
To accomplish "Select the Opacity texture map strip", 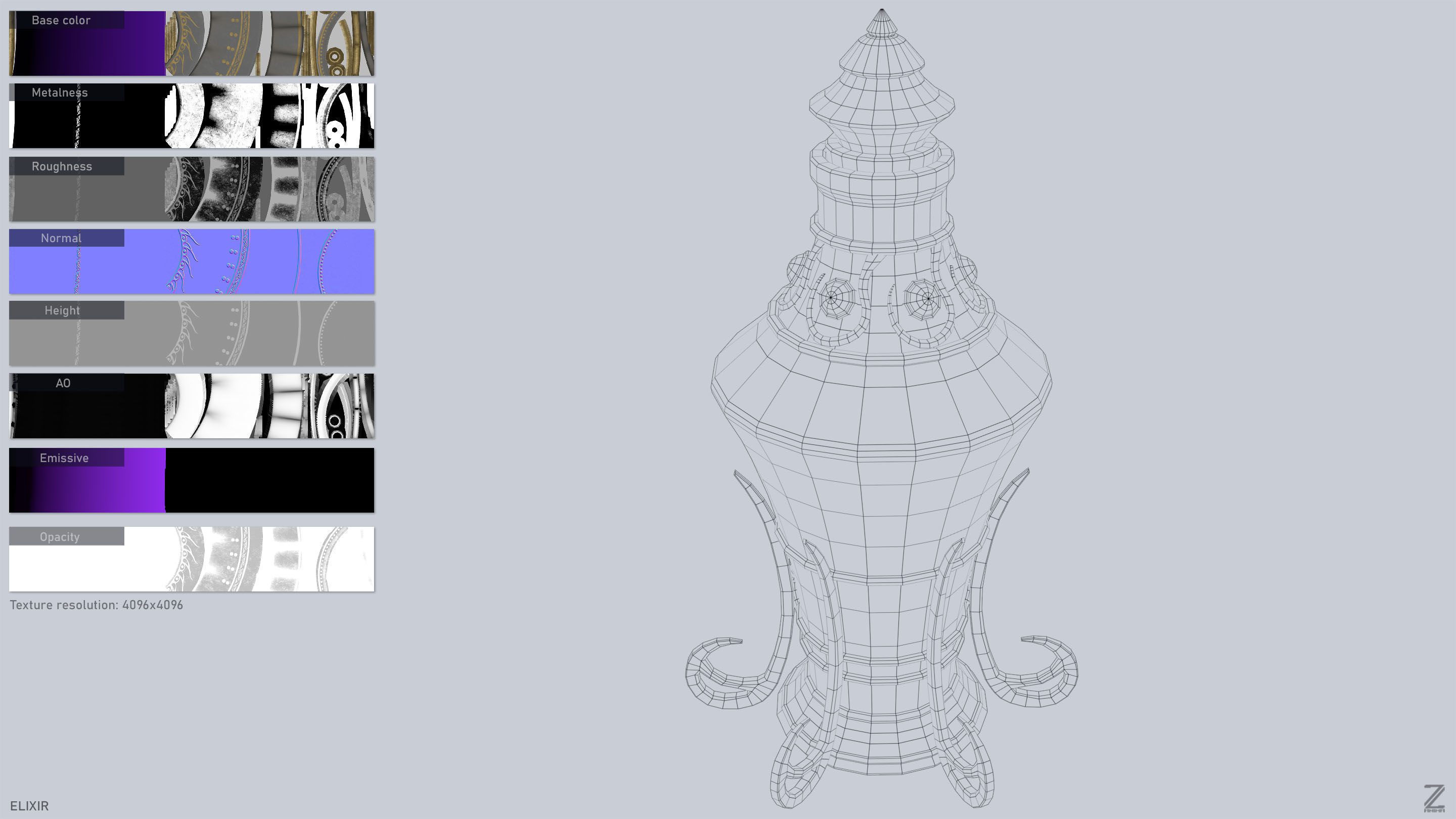I will tap(192, 559).
